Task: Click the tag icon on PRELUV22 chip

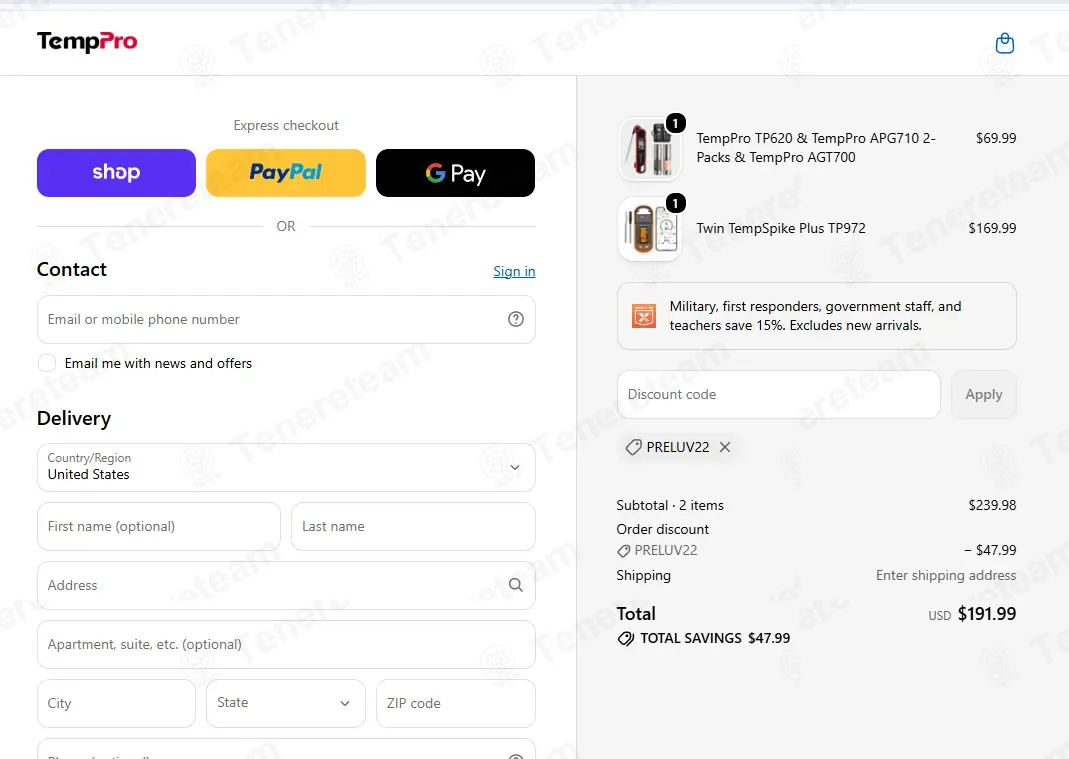Action: click(x=634, y=447)
